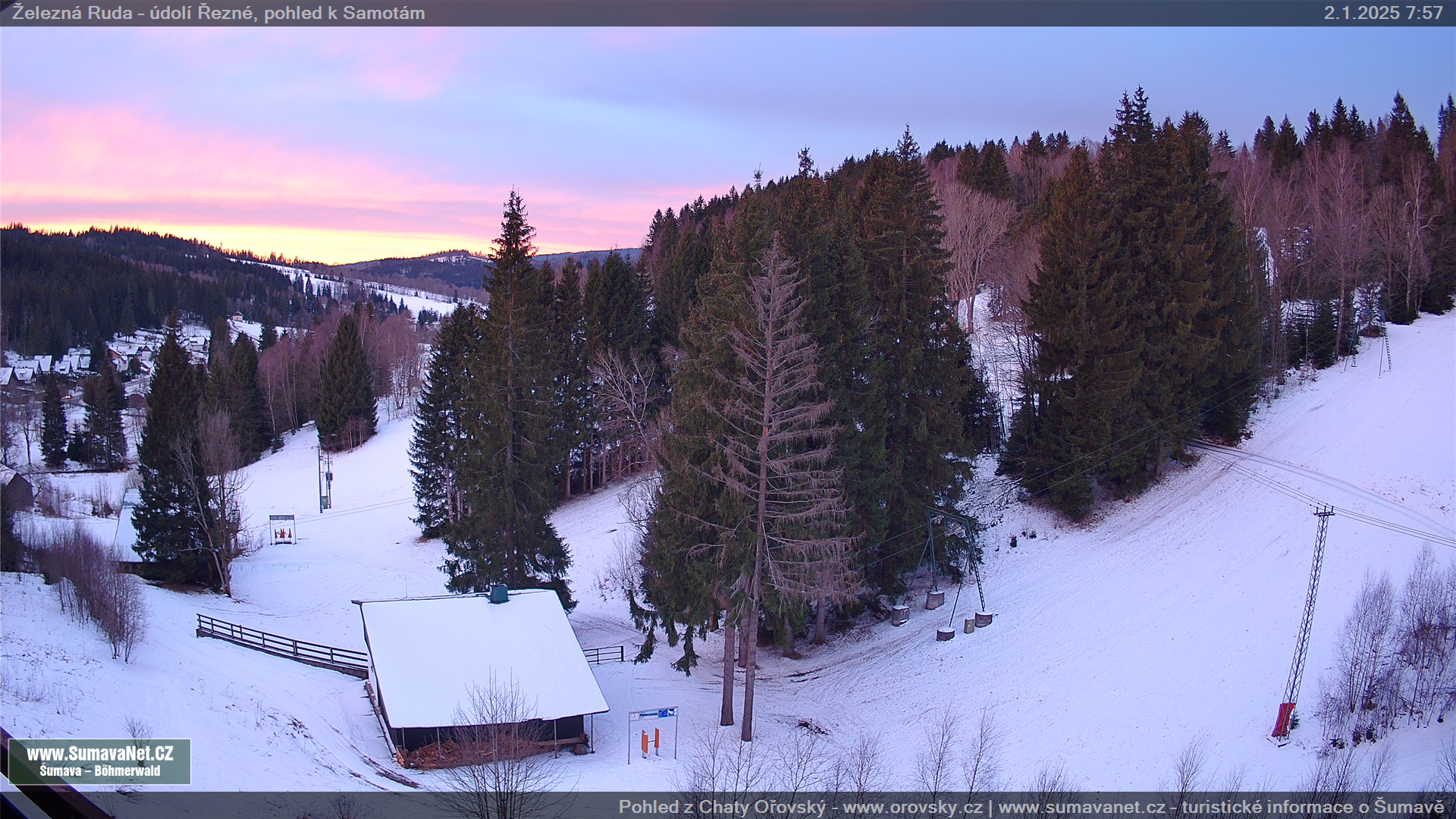Viewport: 1456px width, 819px height.
Task: Click the green chimney on cabin roof
Action: [x=498, y=593]
